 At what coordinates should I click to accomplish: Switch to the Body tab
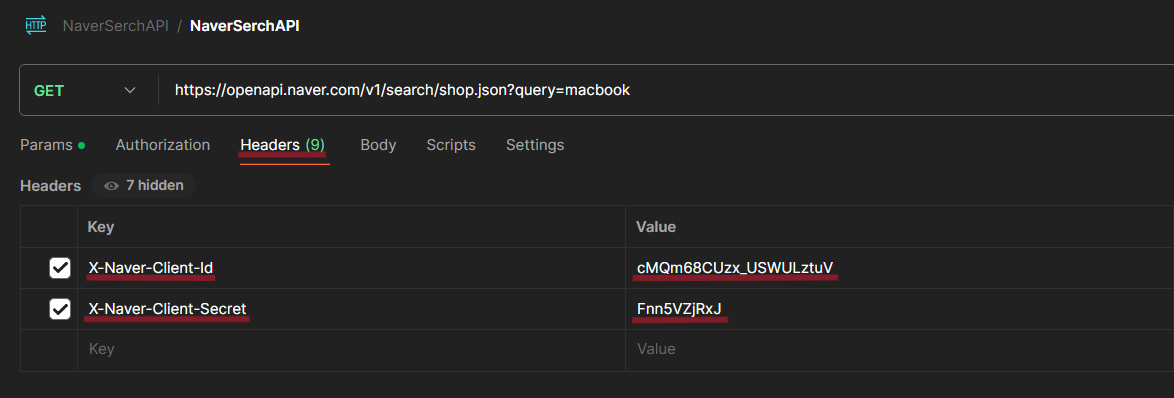(x=378, y=145)
